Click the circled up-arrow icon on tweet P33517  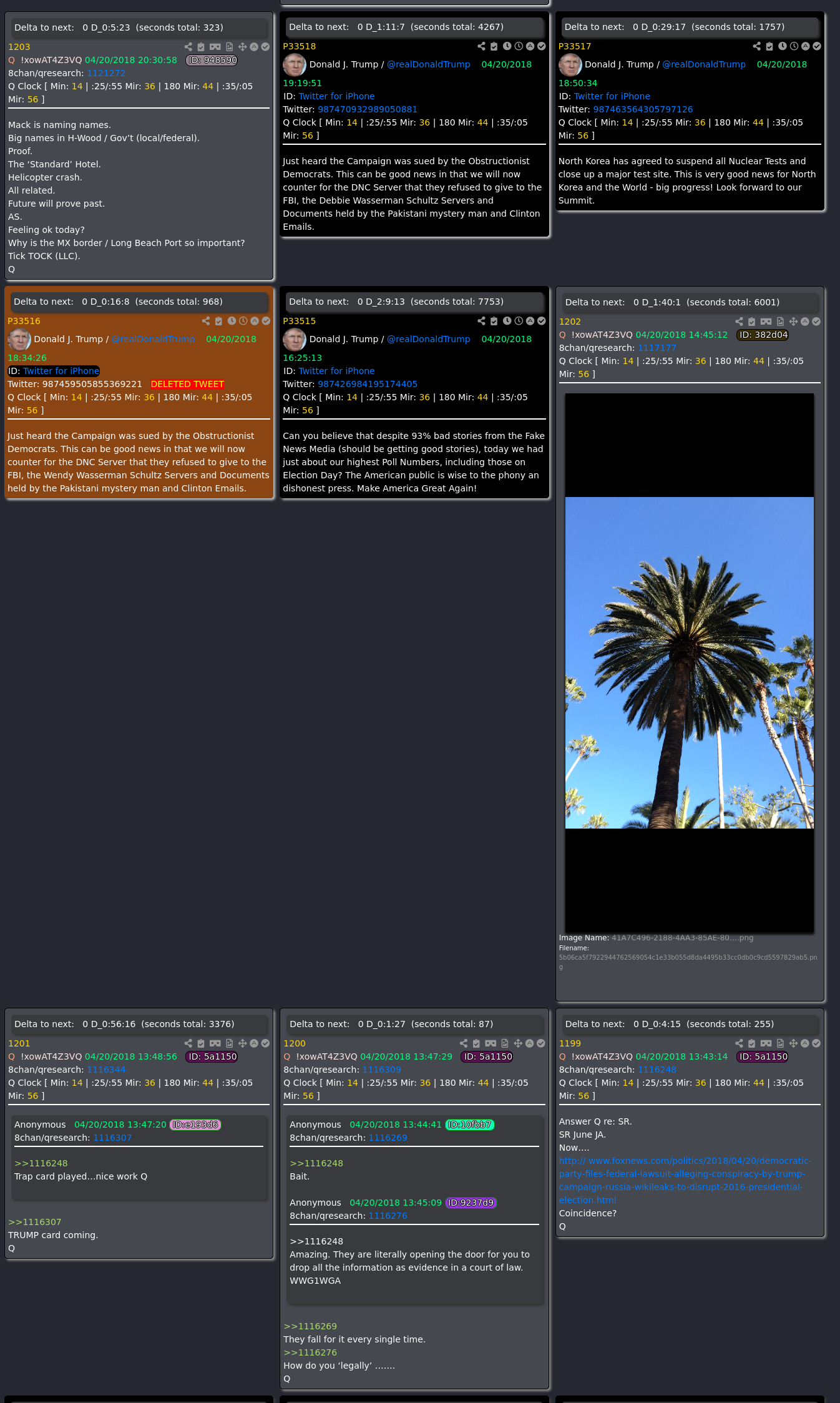pyautogui.click(x=806, y=46)
